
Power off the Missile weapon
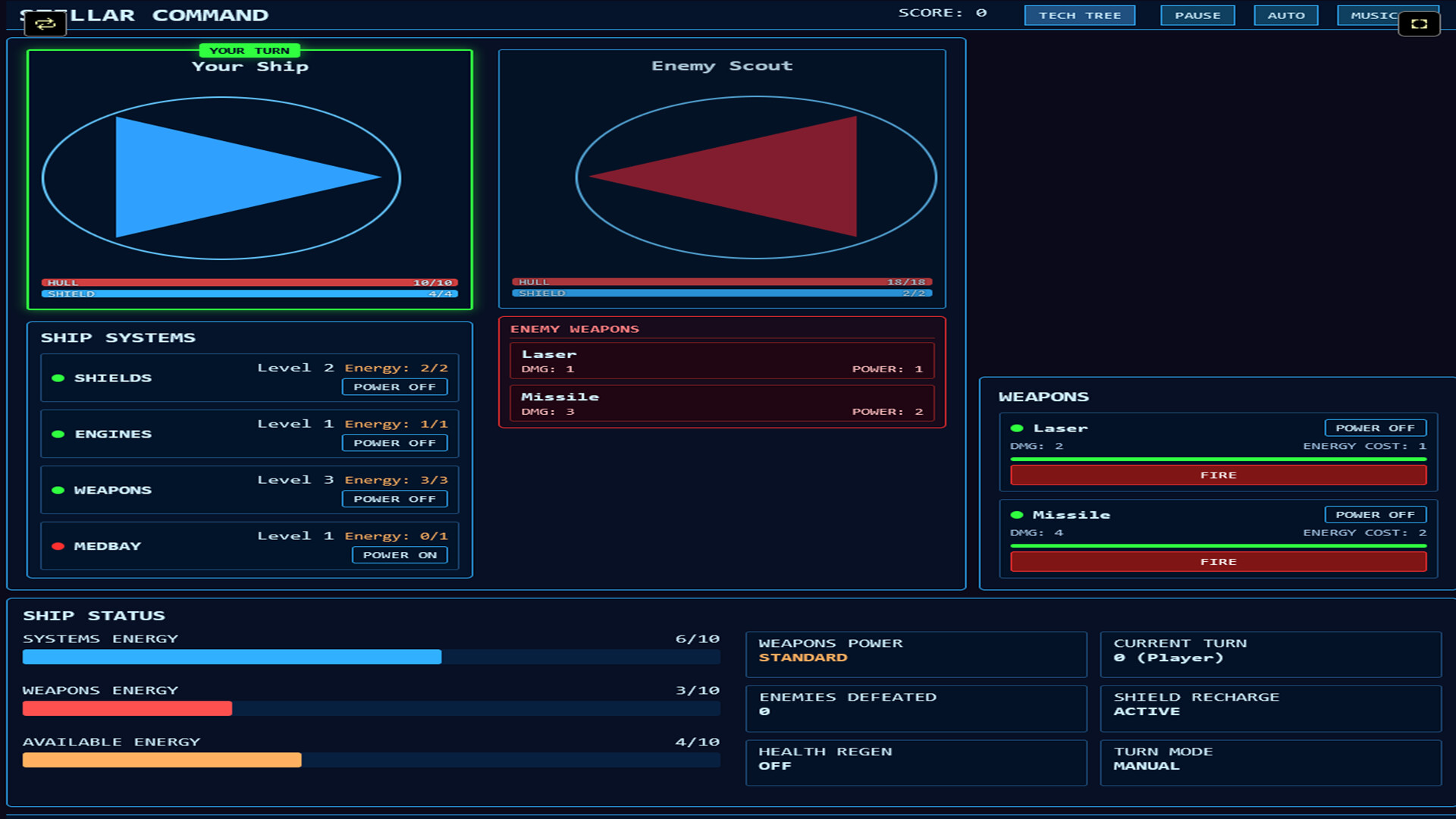[1375, 514]
